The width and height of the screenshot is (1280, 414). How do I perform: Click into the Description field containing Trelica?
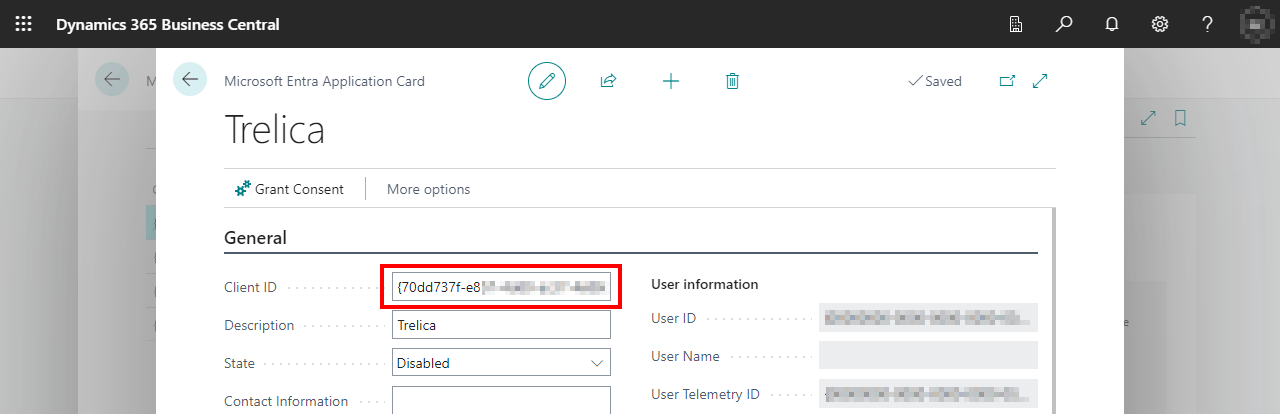click(501, 325)
